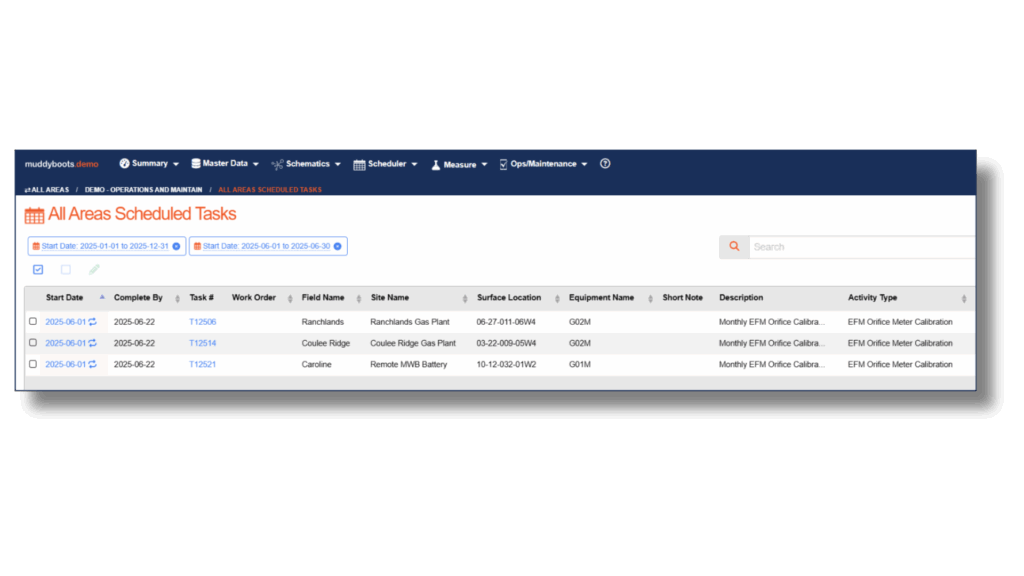Remove the 2025-06-01 to 2025-06-30 date filter
1024x576 pixels.
click(x=338, y=246)
